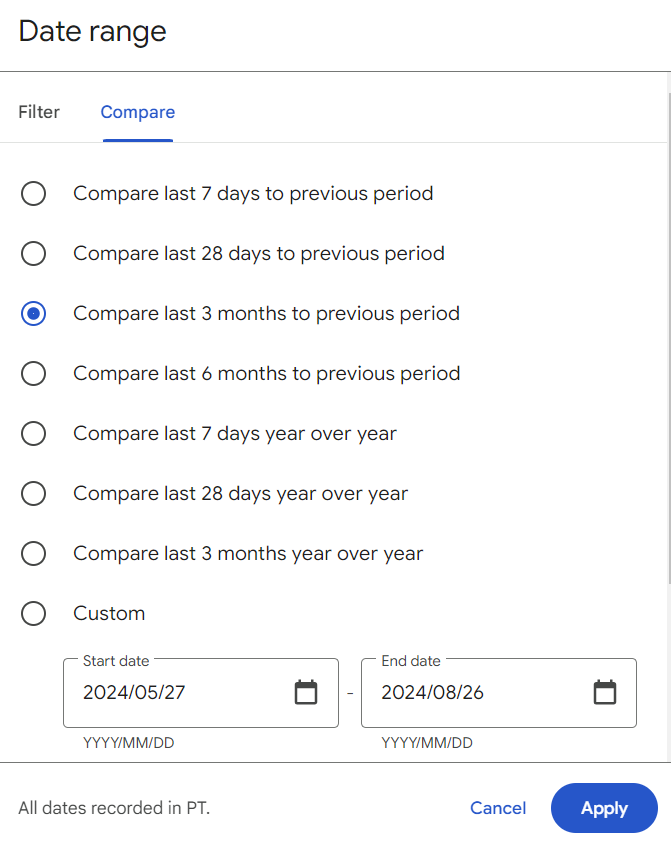Choose Compare last 28 days year over year
Image resolution: width=671 pixels, height=851 pixels.
(x=34, y=493)
